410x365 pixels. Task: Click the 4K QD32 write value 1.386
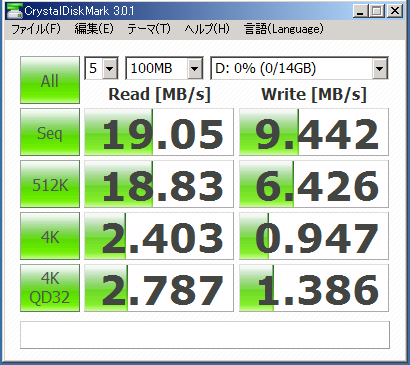click(x=314, y=288)
